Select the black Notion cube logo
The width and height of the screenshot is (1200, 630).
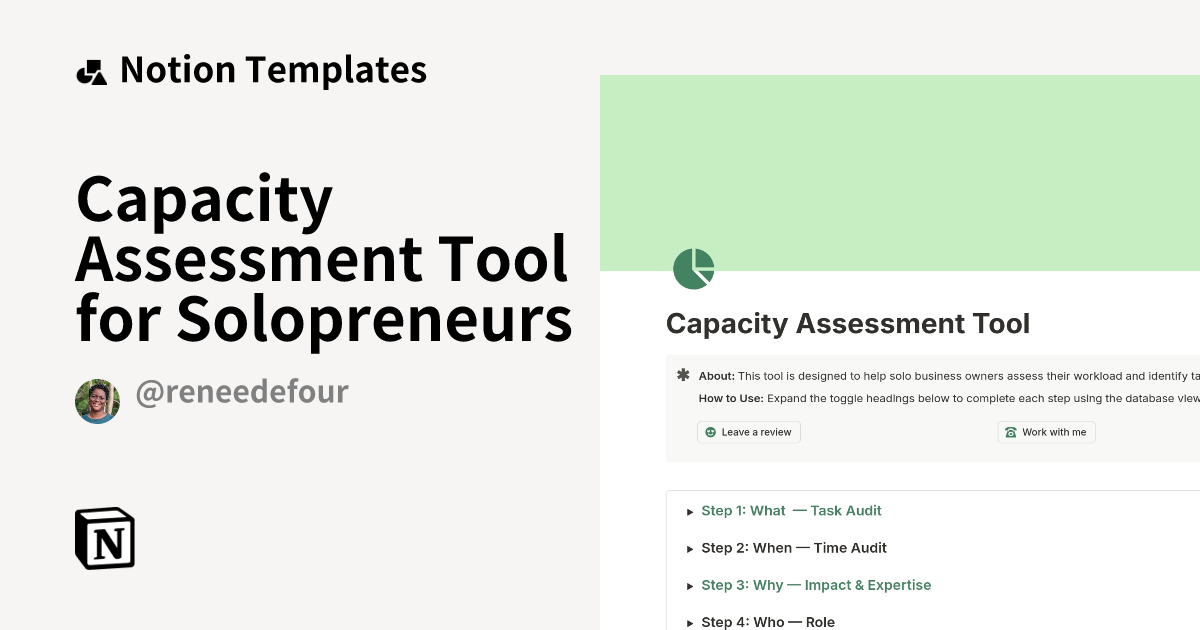(x=104, y=538)
